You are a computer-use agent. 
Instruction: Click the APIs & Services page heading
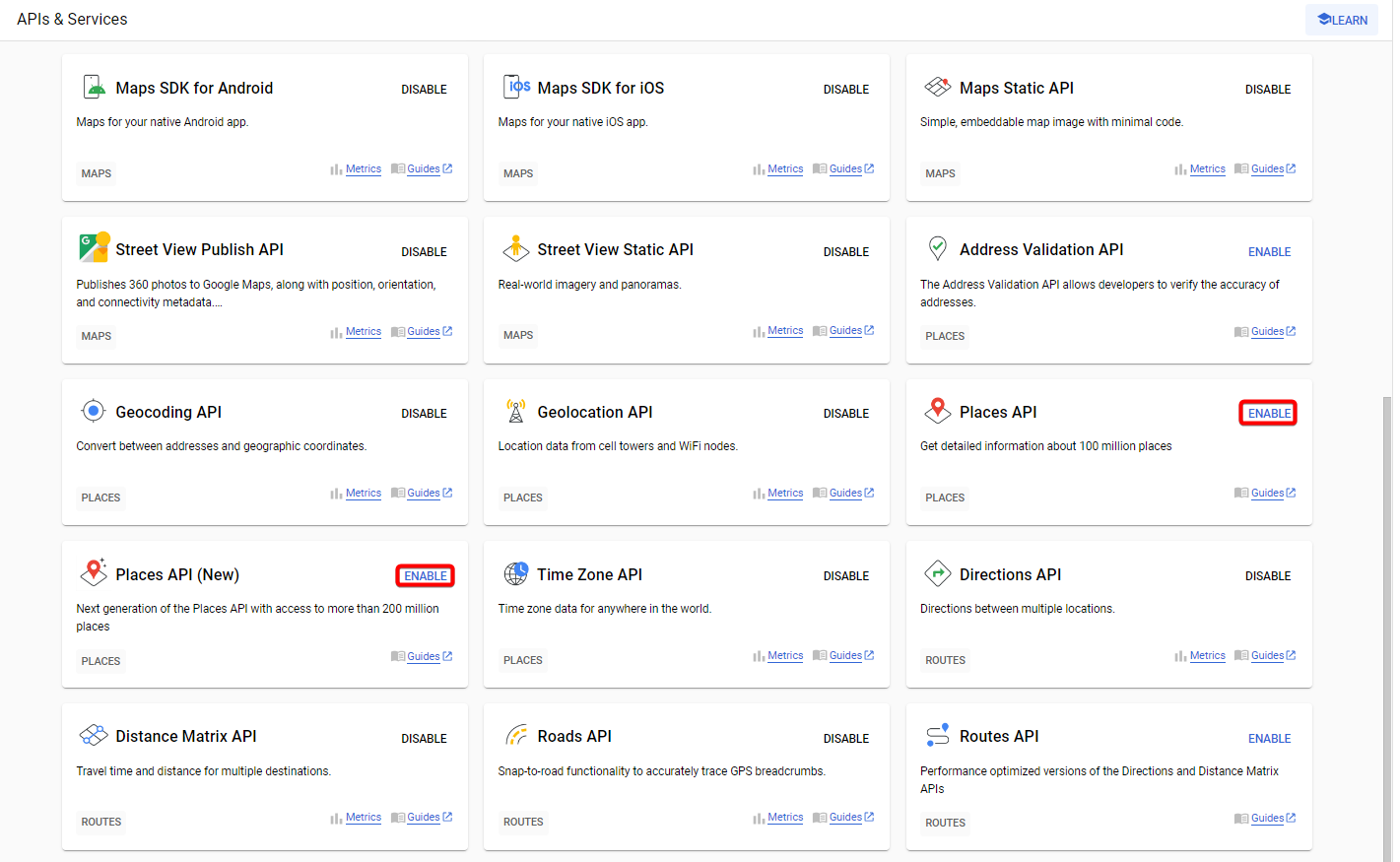(x=72, y=20)
